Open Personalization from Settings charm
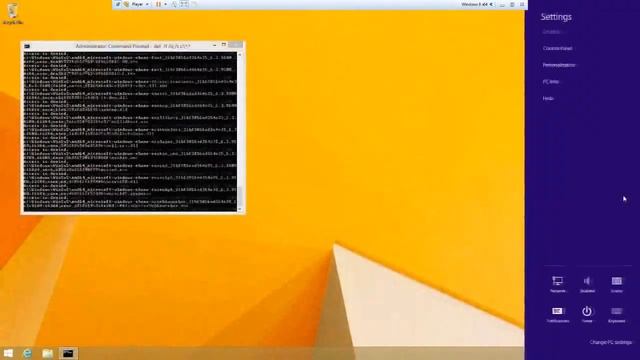 pyautogui.click(x=559, y=65)
